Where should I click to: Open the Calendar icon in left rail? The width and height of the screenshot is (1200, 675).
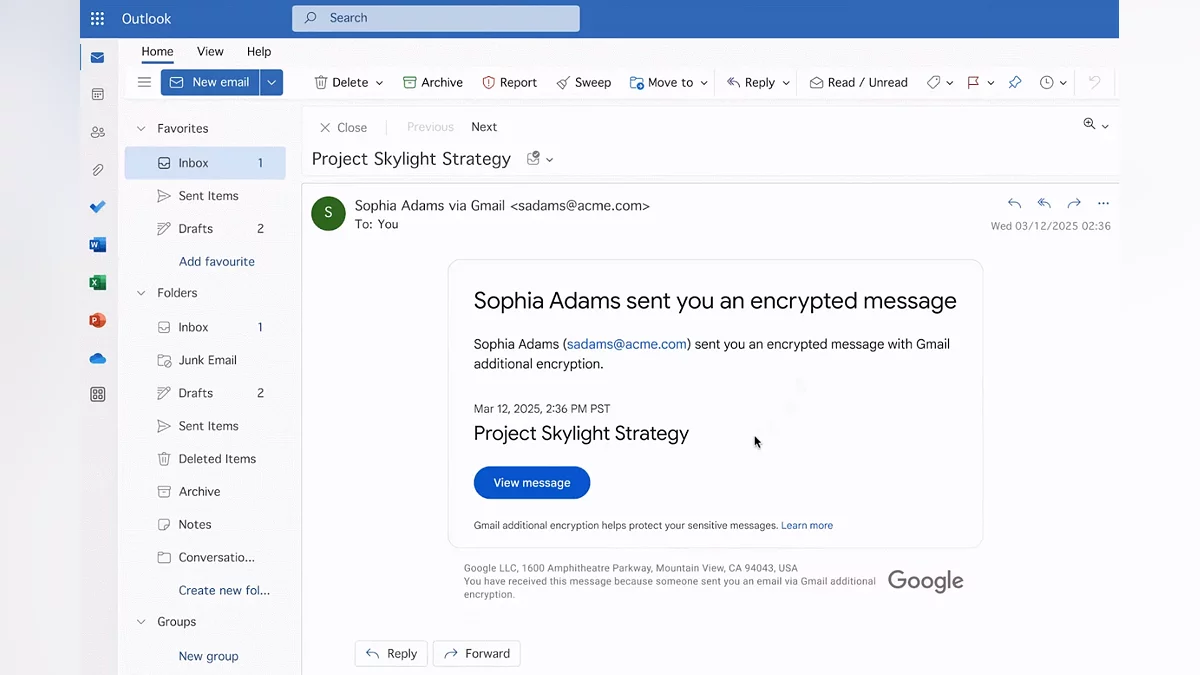[x=97, y=94]
